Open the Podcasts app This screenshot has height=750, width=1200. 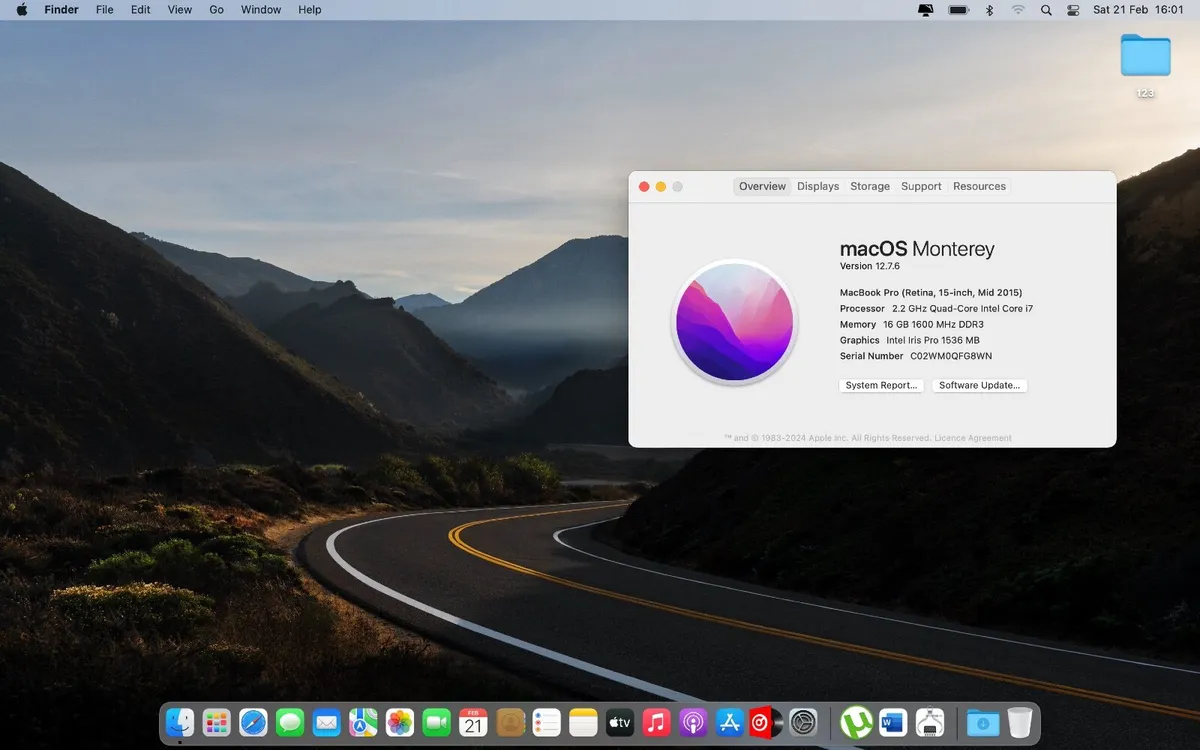click(x=693, y=722)
